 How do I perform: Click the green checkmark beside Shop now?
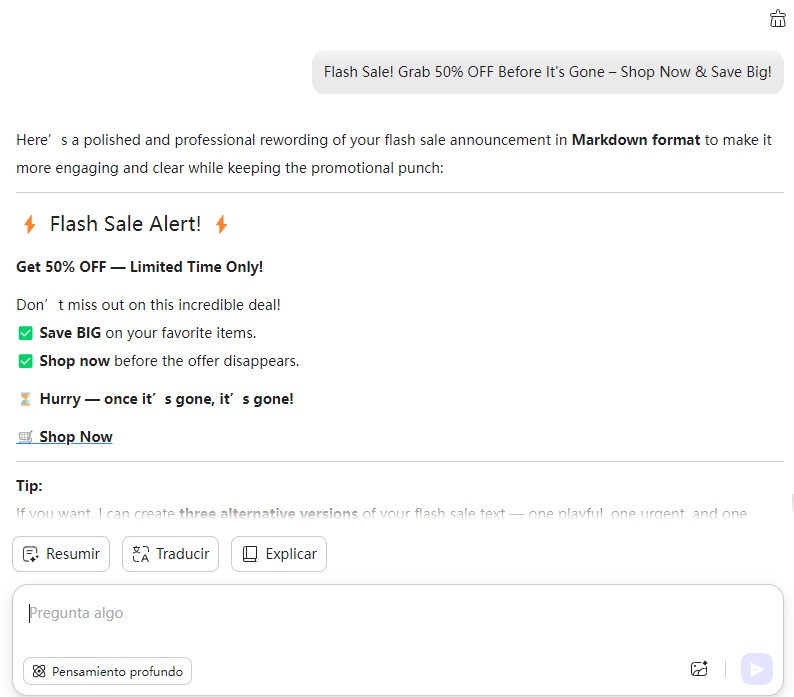click(x=26, y=361)
